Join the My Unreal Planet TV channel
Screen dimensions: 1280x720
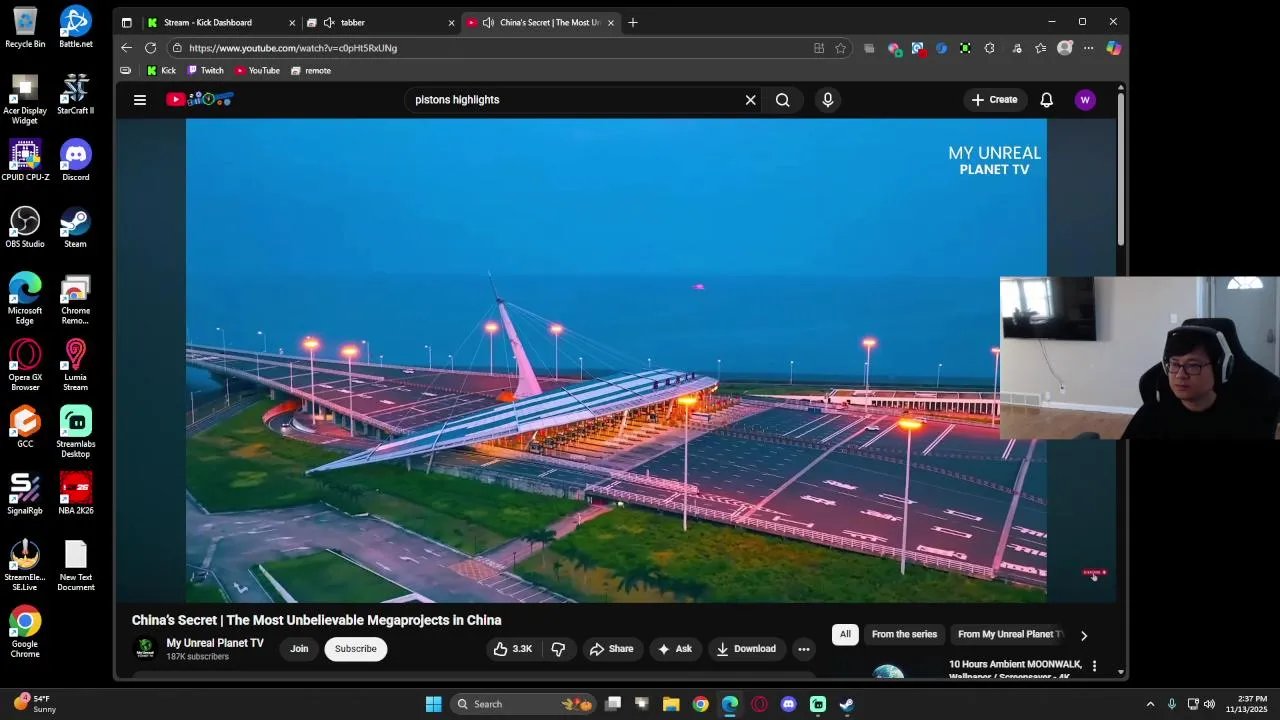coord(299,649)
